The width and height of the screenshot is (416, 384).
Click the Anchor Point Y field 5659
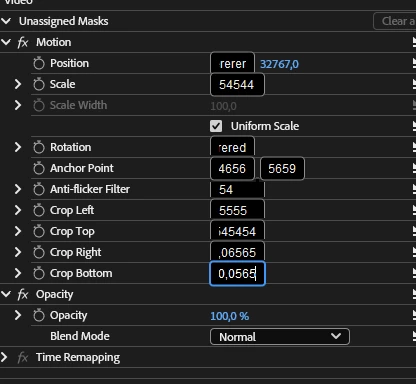point(282,168)
